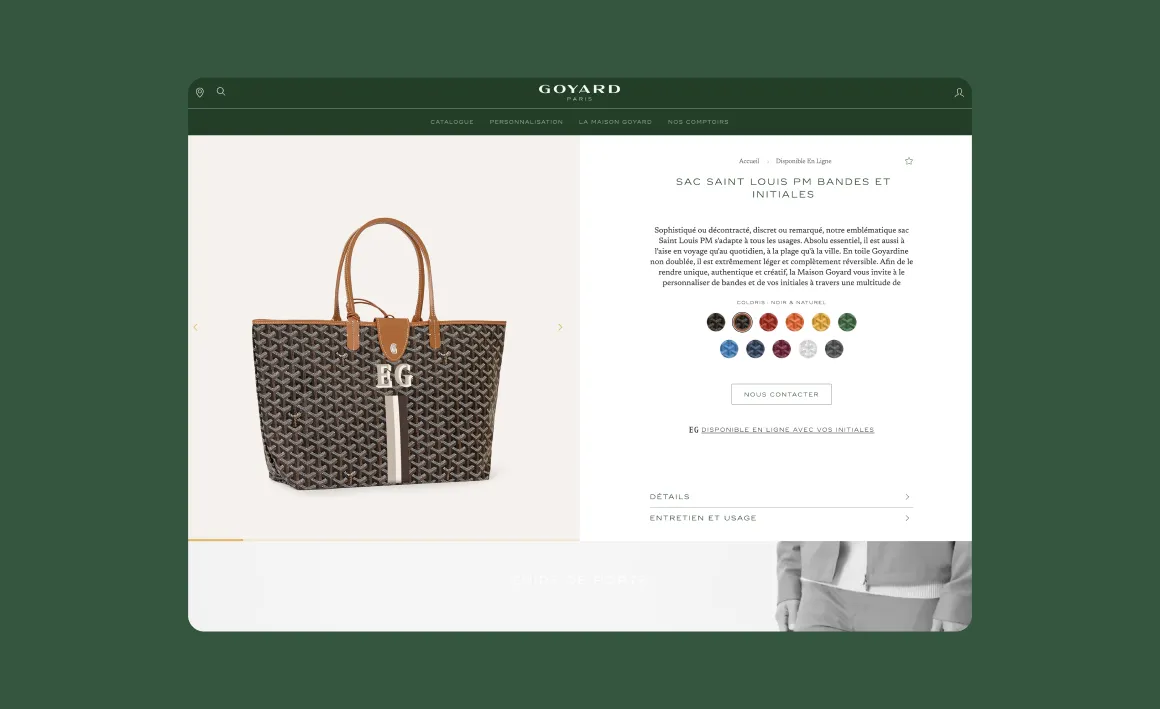Click the Accueil breadcrumb link
1160x709 pixels.
click(x=749, y=161)
